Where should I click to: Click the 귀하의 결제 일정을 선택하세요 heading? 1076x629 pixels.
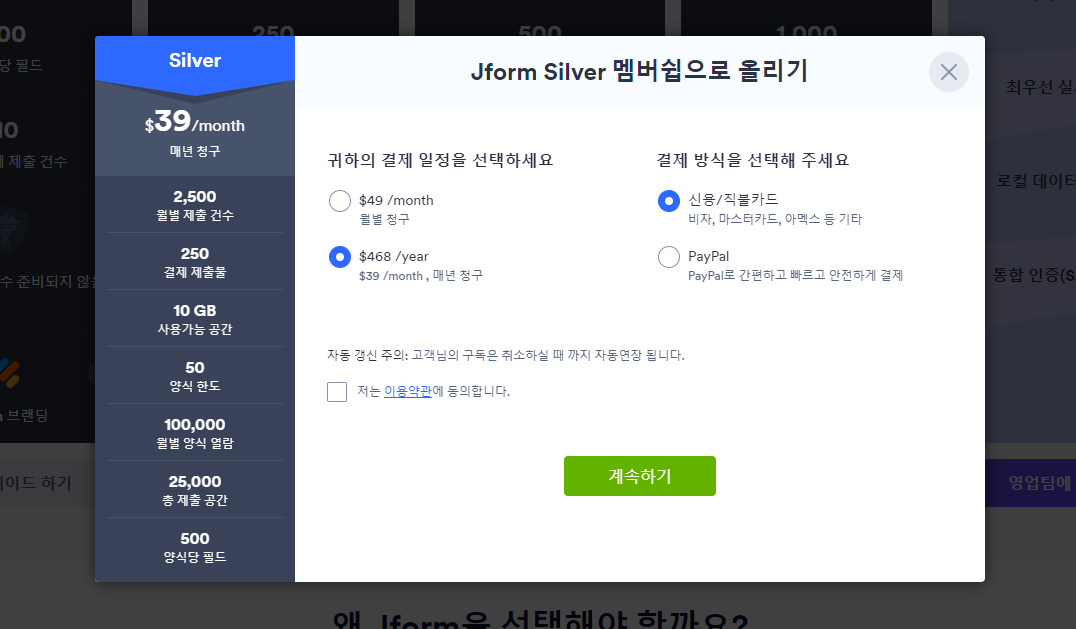pos(440,161)
